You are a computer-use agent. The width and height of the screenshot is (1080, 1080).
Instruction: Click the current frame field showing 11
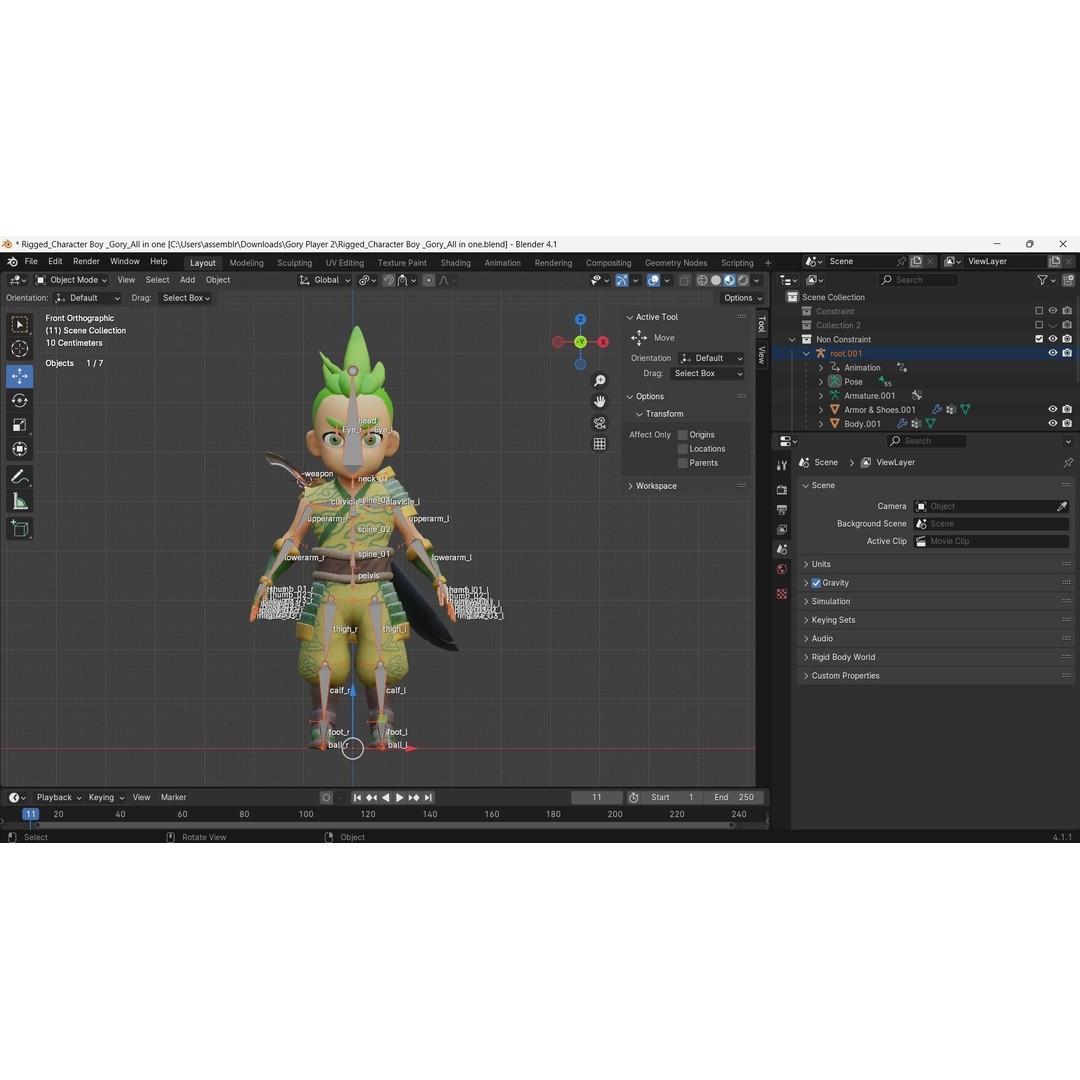pyautogui.click(x=596, y=798)
